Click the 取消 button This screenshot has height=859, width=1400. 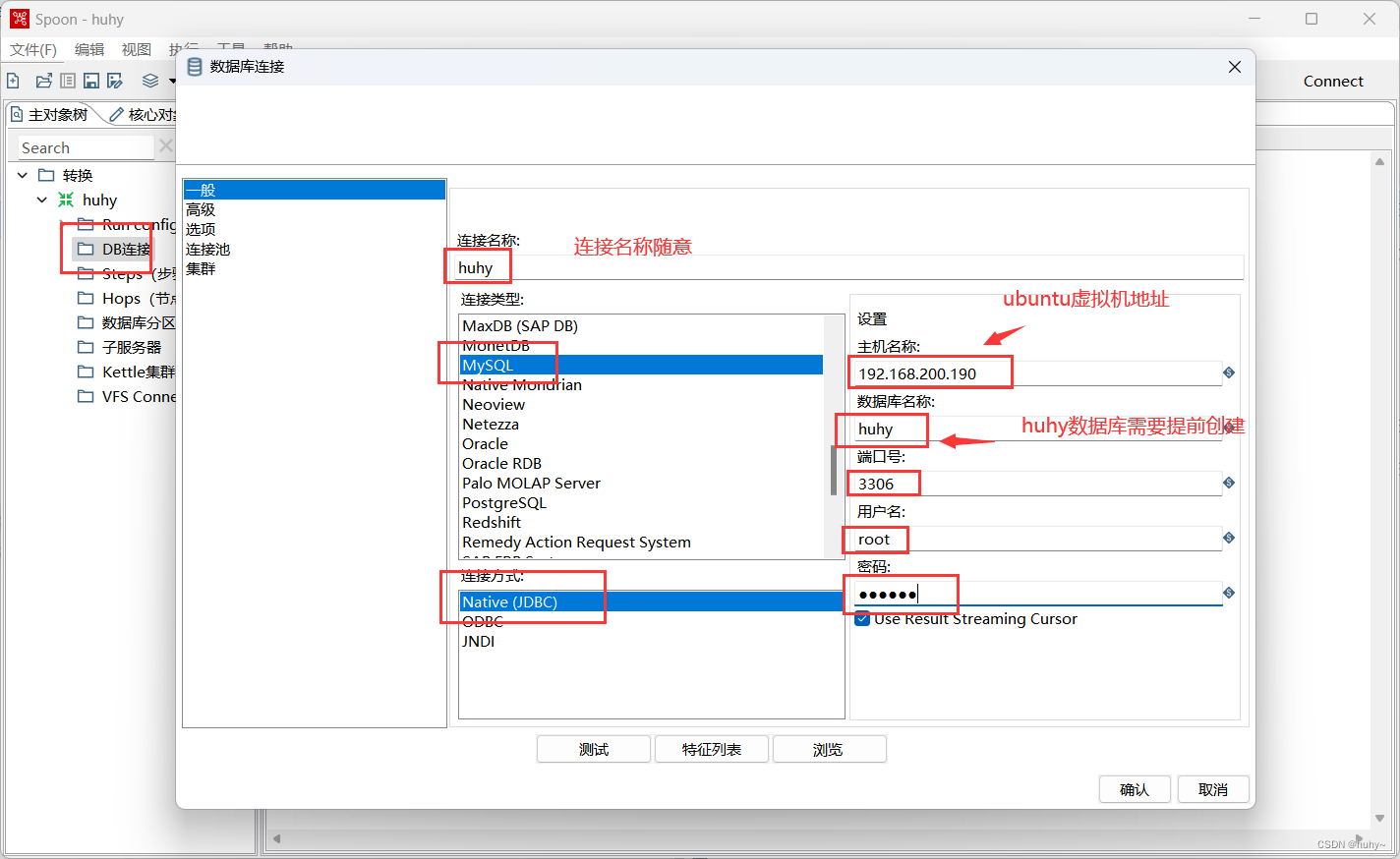(1213, 789)
